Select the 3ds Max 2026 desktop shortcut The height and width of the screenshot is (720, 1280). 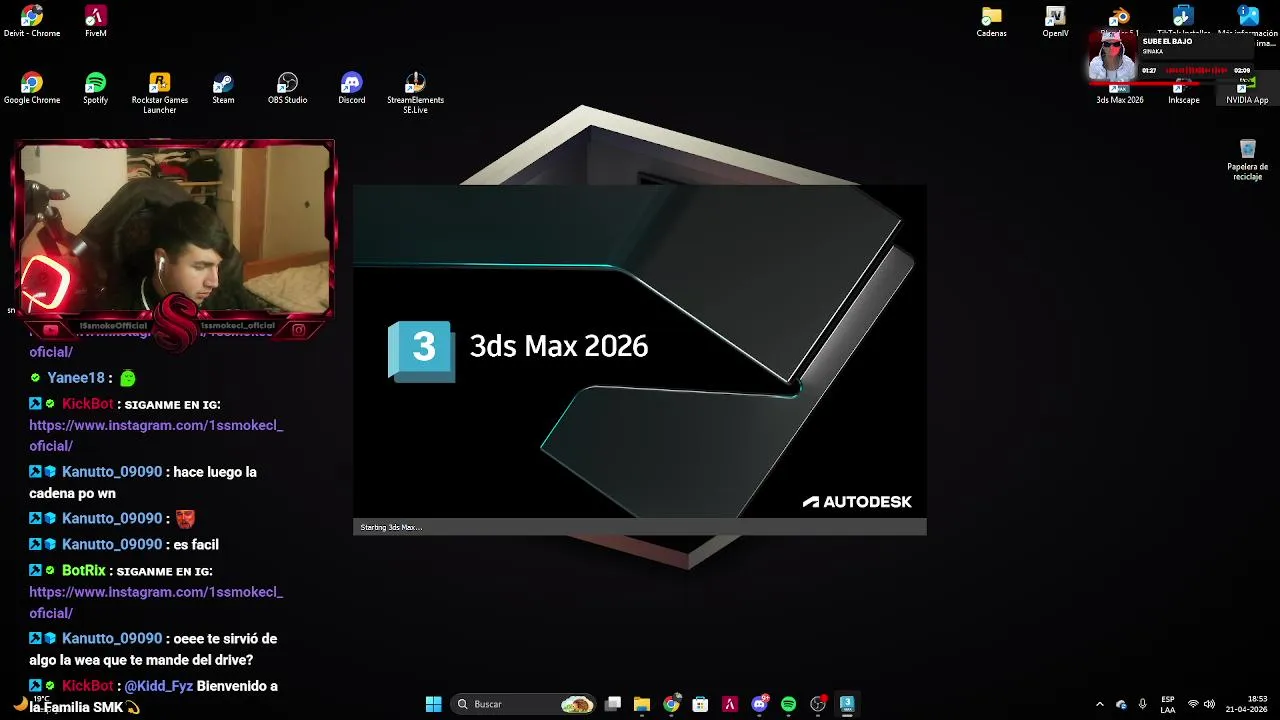1120,95
